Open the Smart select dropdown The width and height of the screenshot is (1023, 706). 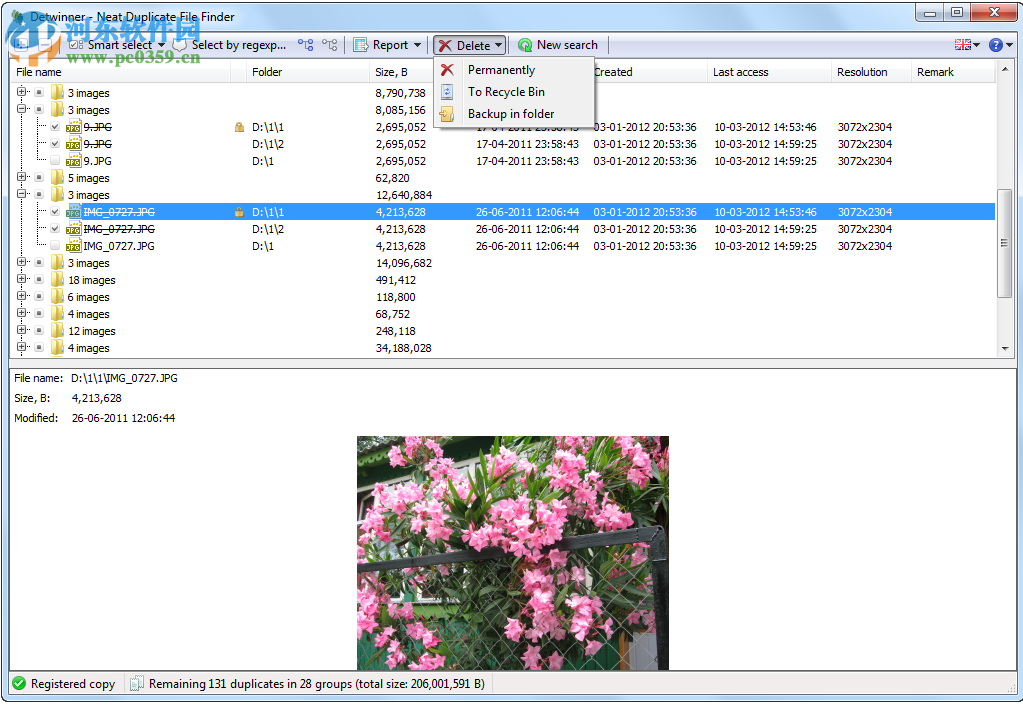118,44
